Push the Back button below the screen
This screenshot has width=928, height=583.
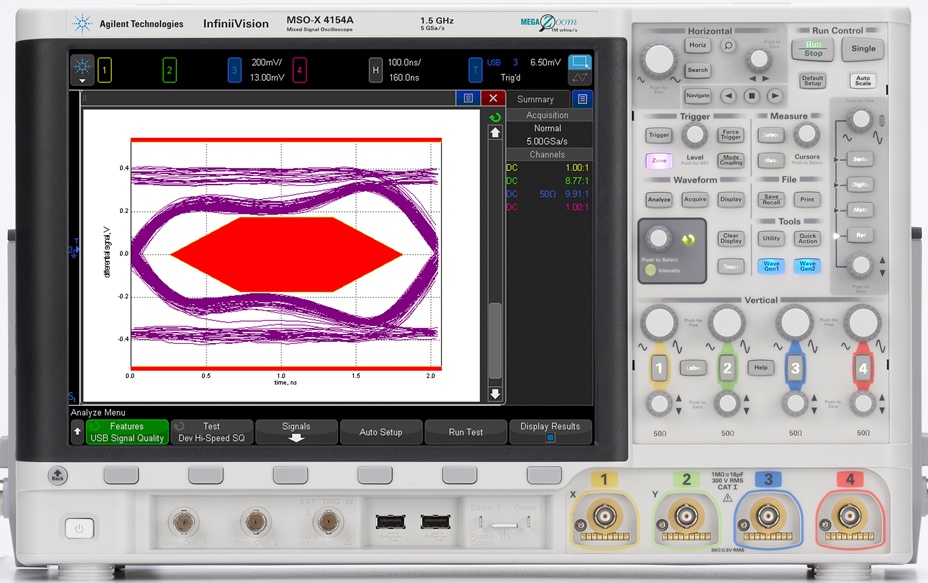(x=57, y=475)
